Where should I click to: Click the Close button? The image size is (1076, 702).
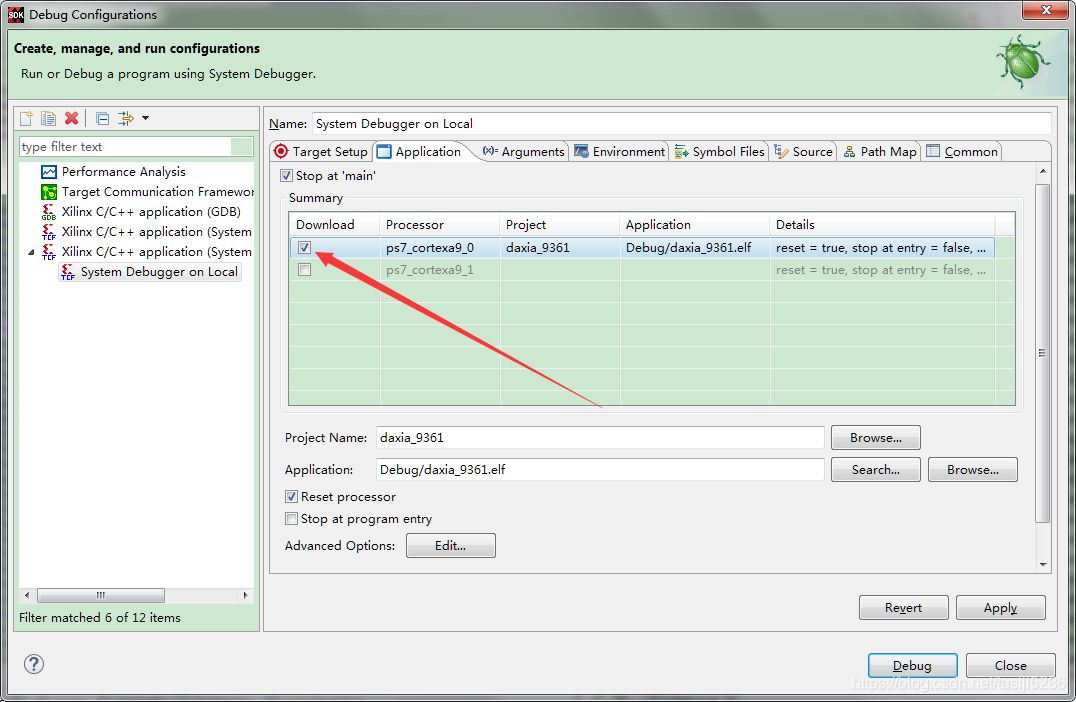click(1010, 666)
